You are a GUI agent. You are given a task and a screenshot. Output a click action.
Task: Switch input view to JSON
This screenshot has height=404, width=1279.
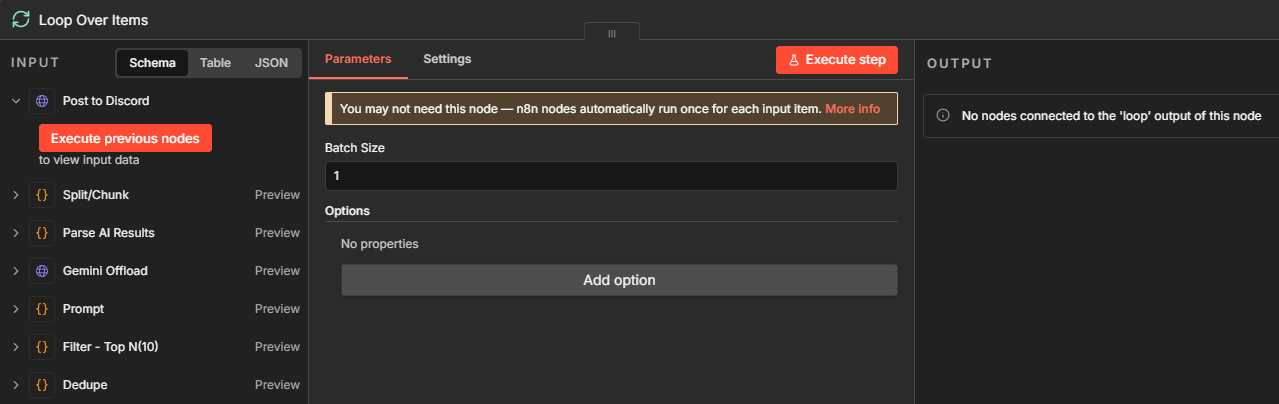pos(271,63)
